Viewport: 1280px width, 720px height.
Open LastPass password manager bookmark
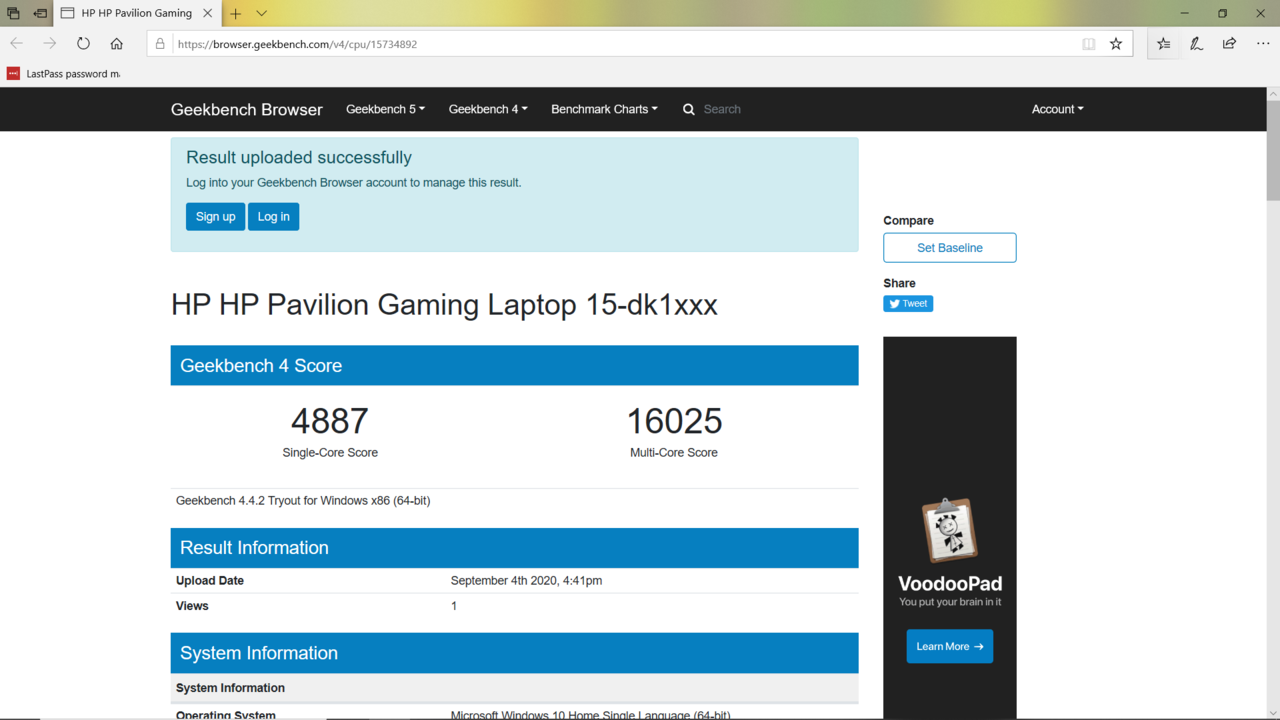pyautogui.click(x=63, y=73)
